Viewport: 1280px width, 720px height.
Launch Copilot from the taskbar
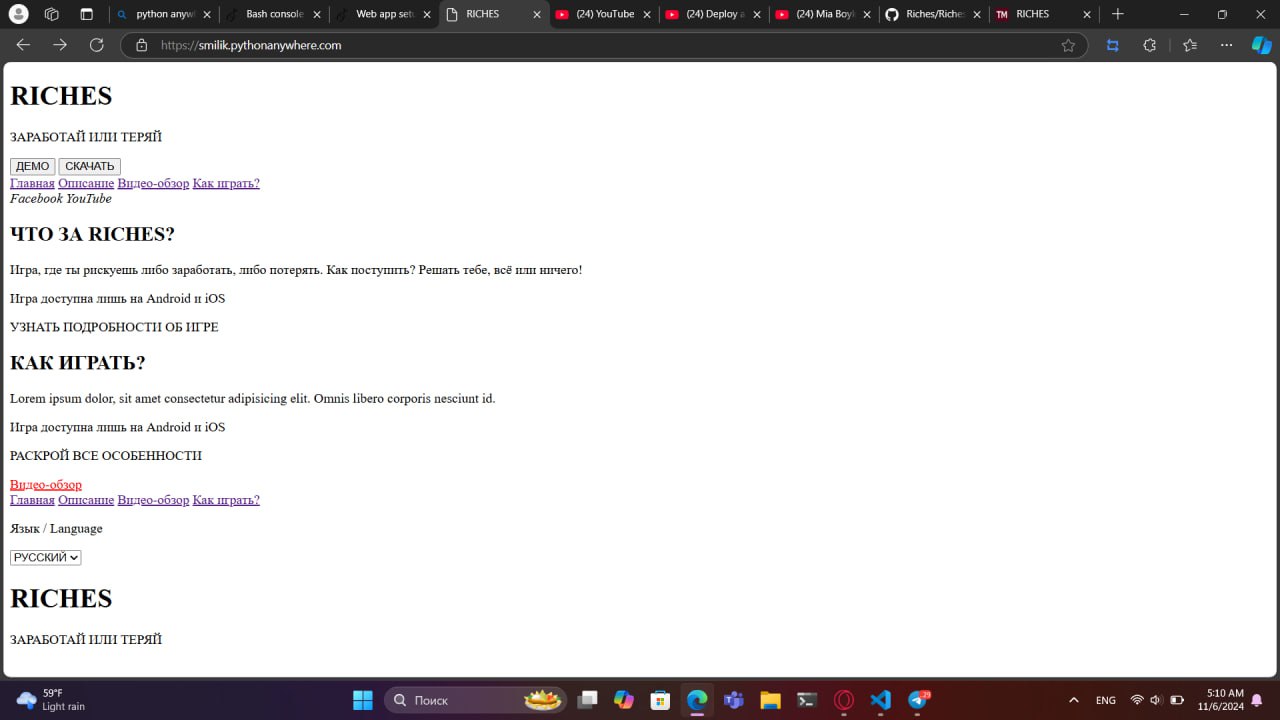624,700
